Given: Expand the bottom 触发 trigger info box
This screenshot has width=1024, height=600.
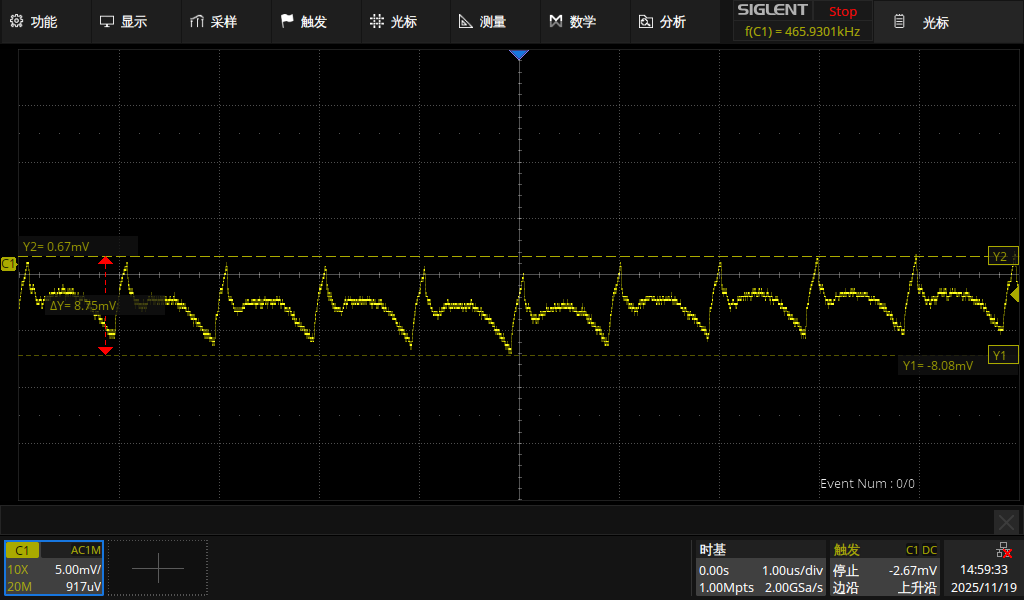Looking at the screenshot, I should [884, 568].
